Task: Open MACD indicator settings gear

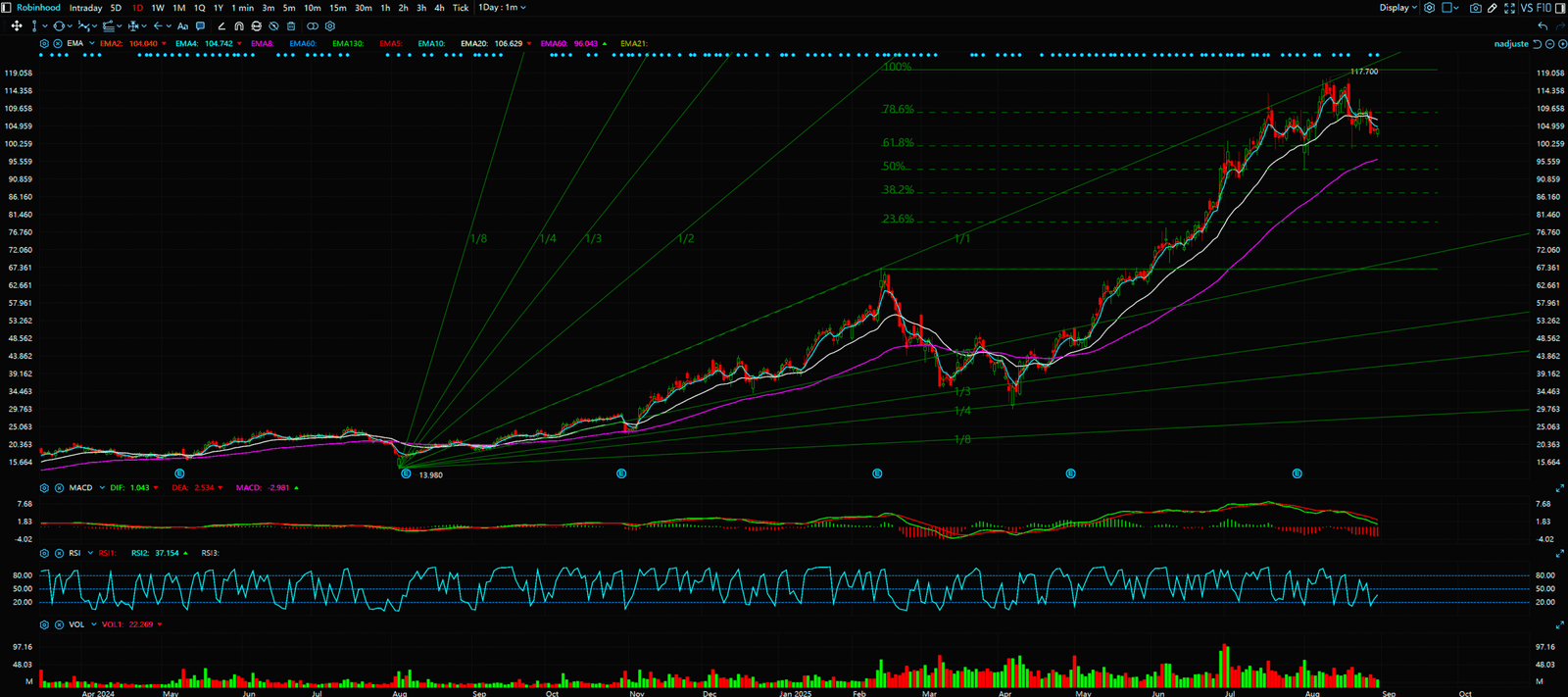Action: (44, 487)
